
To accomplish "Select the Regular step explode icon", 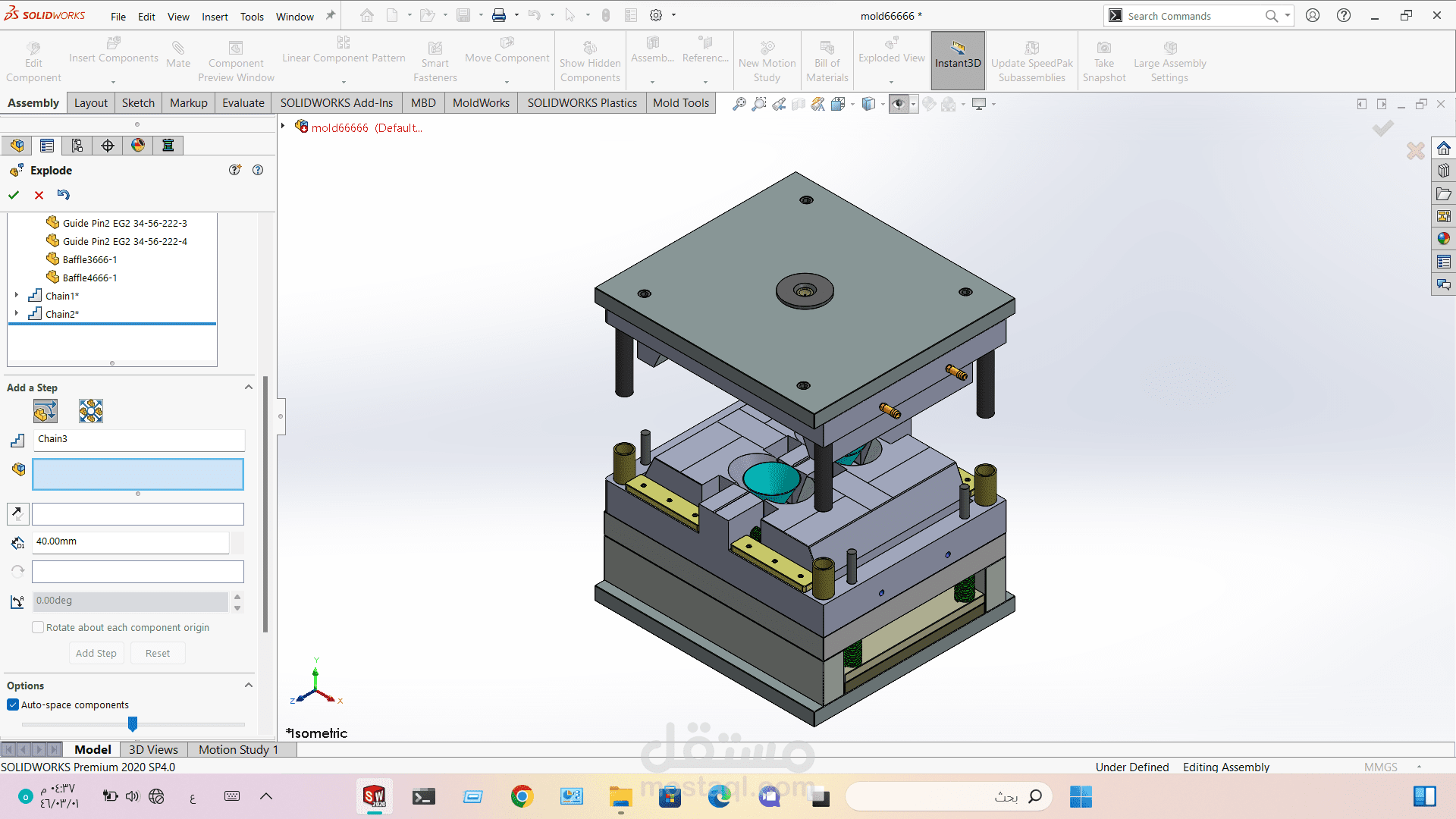I will click(x=45, y=411).
